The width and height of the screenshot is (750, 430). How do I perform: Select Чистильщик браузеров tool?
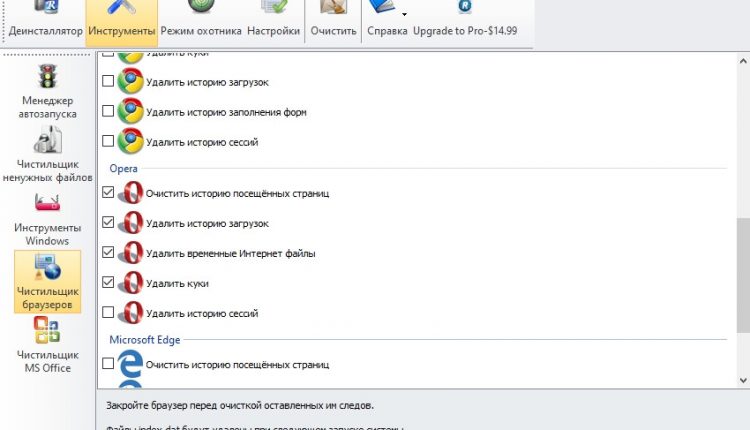click(47, 282)
